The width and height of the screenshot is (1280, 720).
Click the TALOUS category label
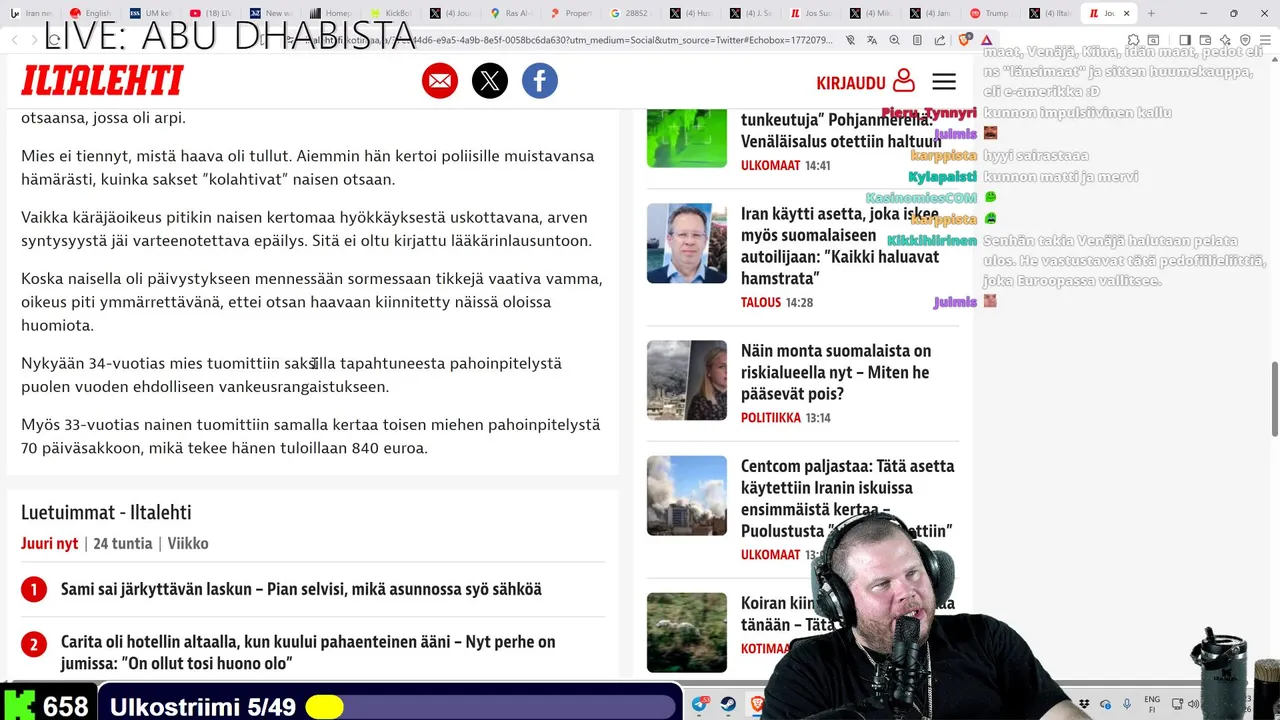tap(761, 302)
